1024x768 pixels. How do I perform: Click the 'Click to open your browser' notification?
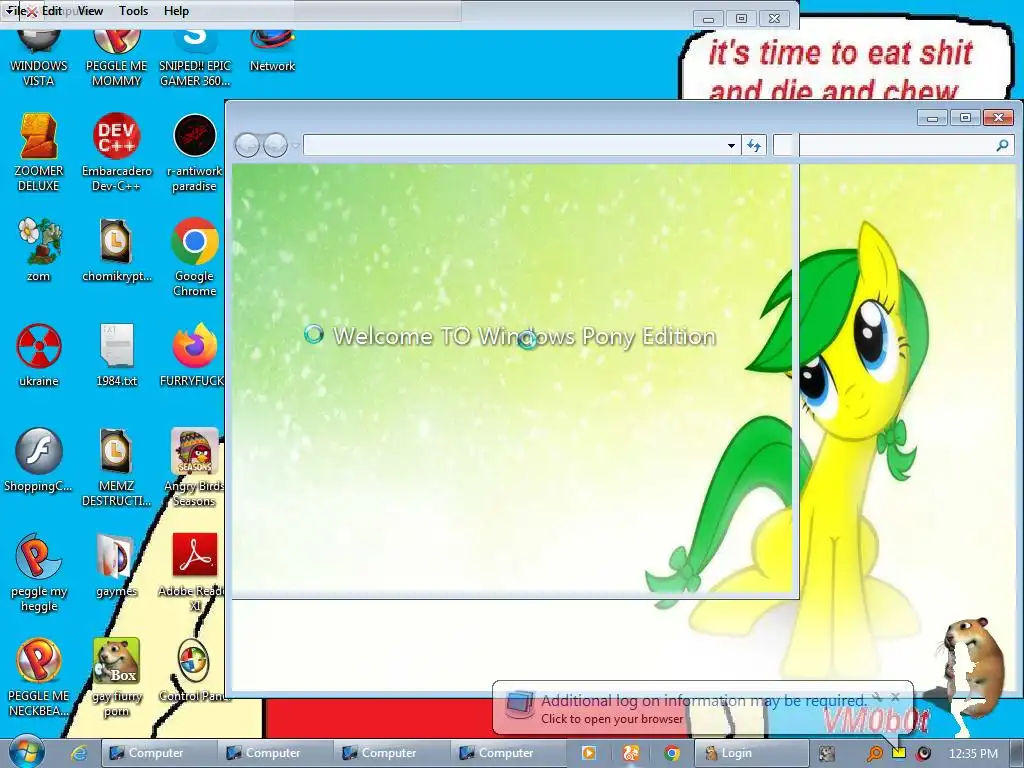(x=612, y=718)
